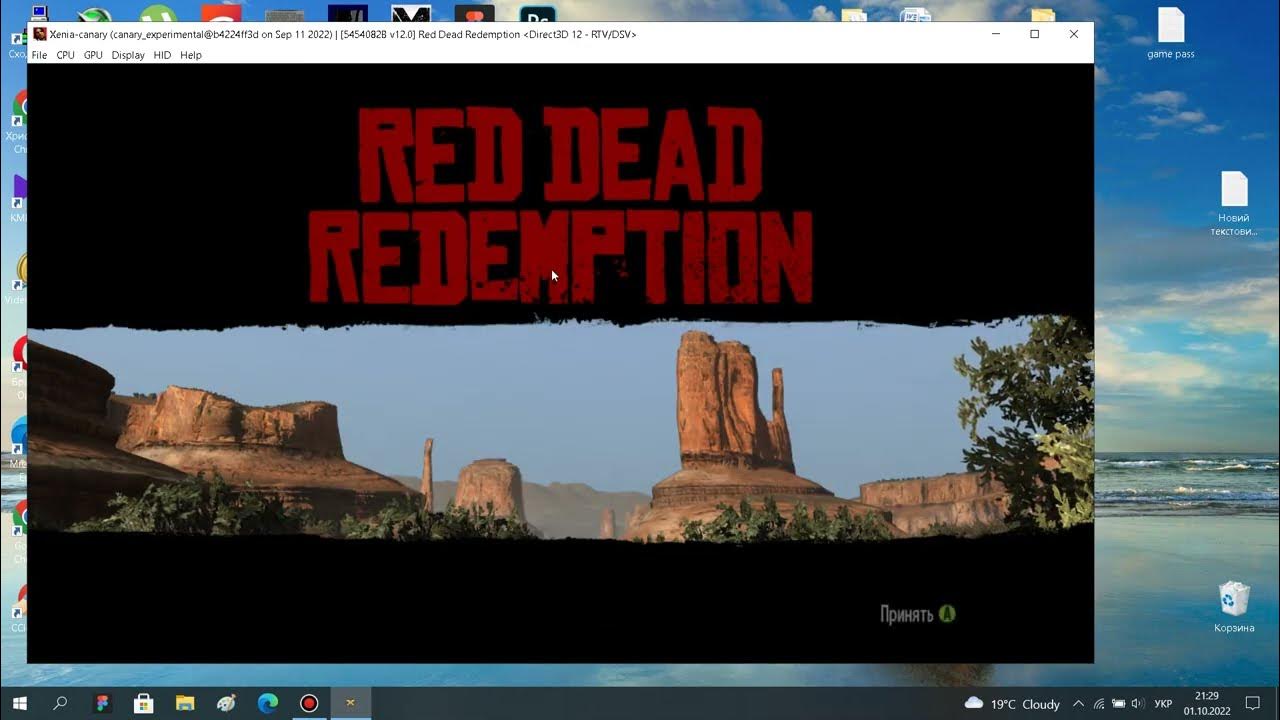This screenshot has height=720, width=1280.
Task: Open the Windows Start menu
Action: 19,703
